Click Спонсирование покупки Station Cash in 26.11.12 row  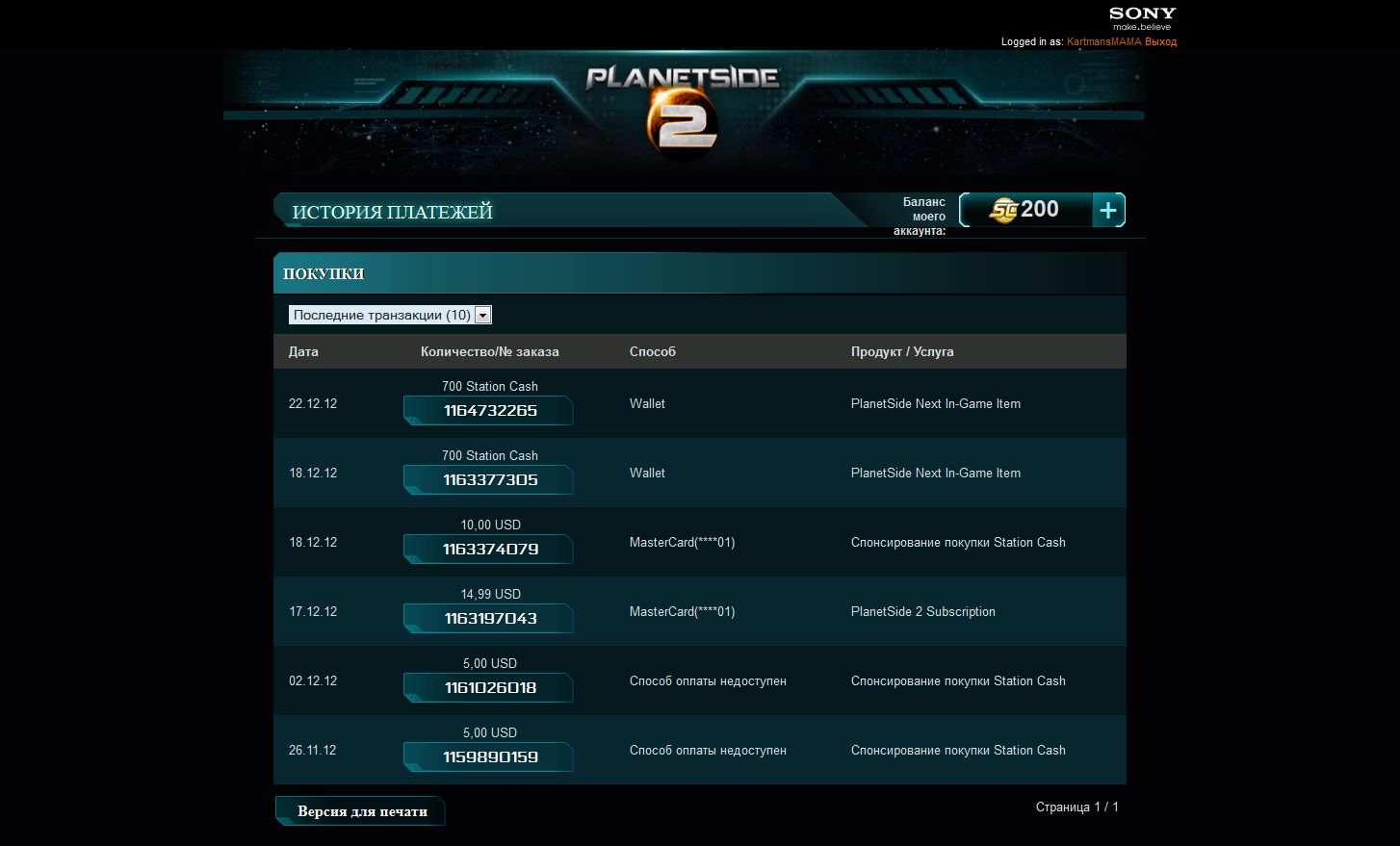(x=958, y=750)
